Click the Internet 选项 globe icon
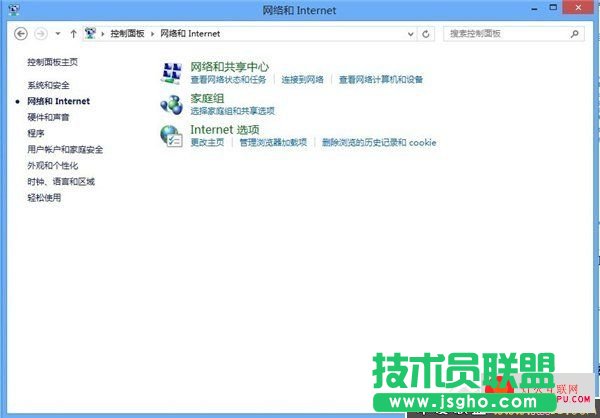Viewport: 600px width, 418px height. point(171,136)
